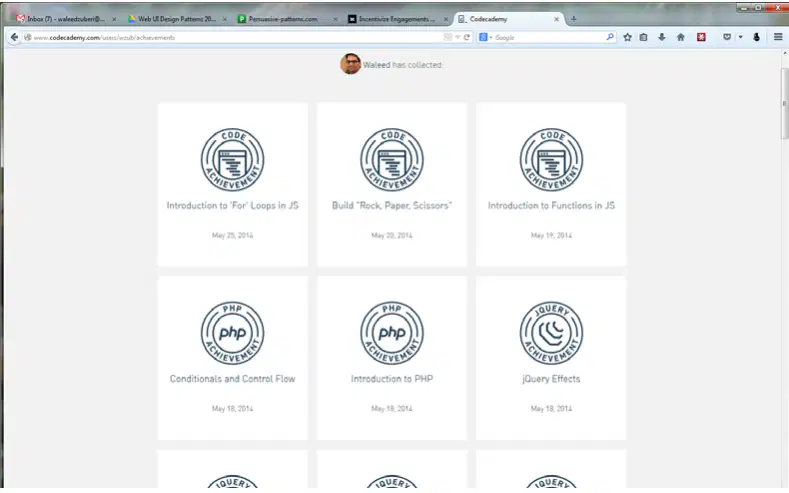Open 'Introduction to PHP' title

tap(391, 379)
